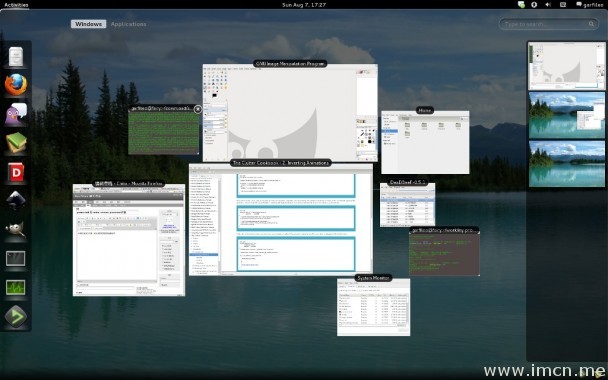This screenshot has width=608, height=380.
Task: Open the accessibility menu icon in top bar
Action: 534,5
